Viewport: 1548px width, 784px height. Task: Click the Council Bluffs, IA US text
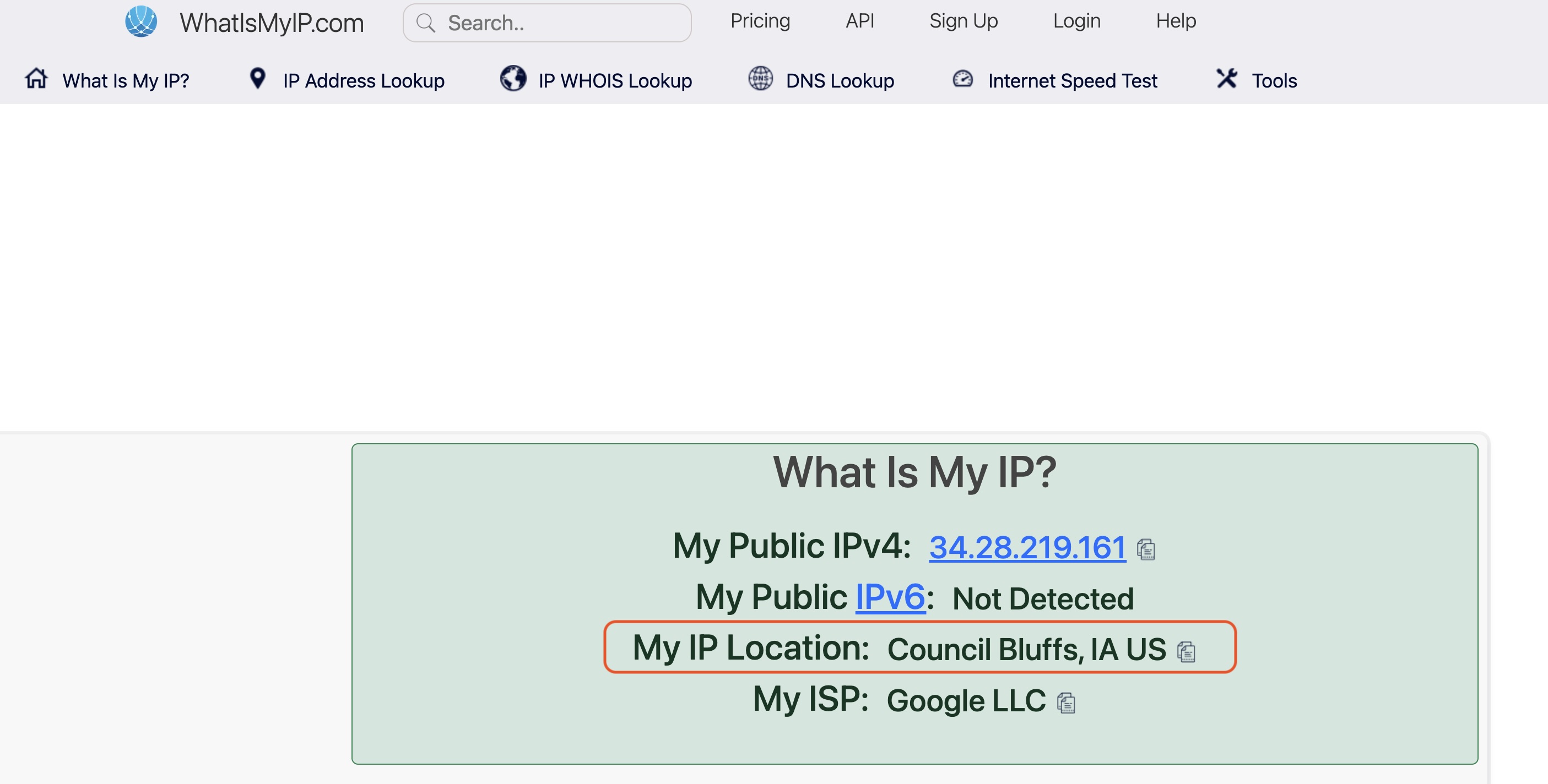(1026, 650)
